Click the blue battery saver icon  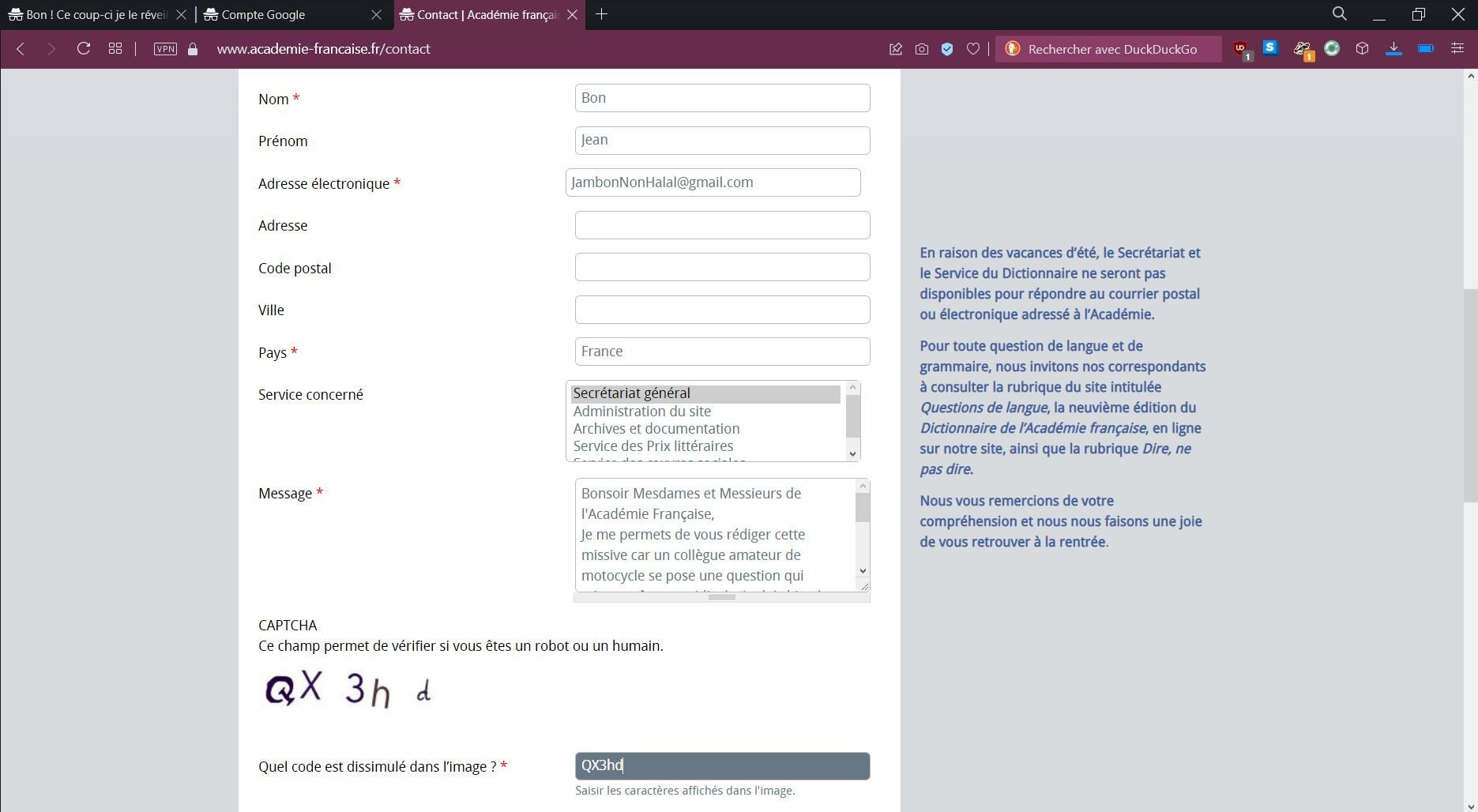pos(1426,49)
